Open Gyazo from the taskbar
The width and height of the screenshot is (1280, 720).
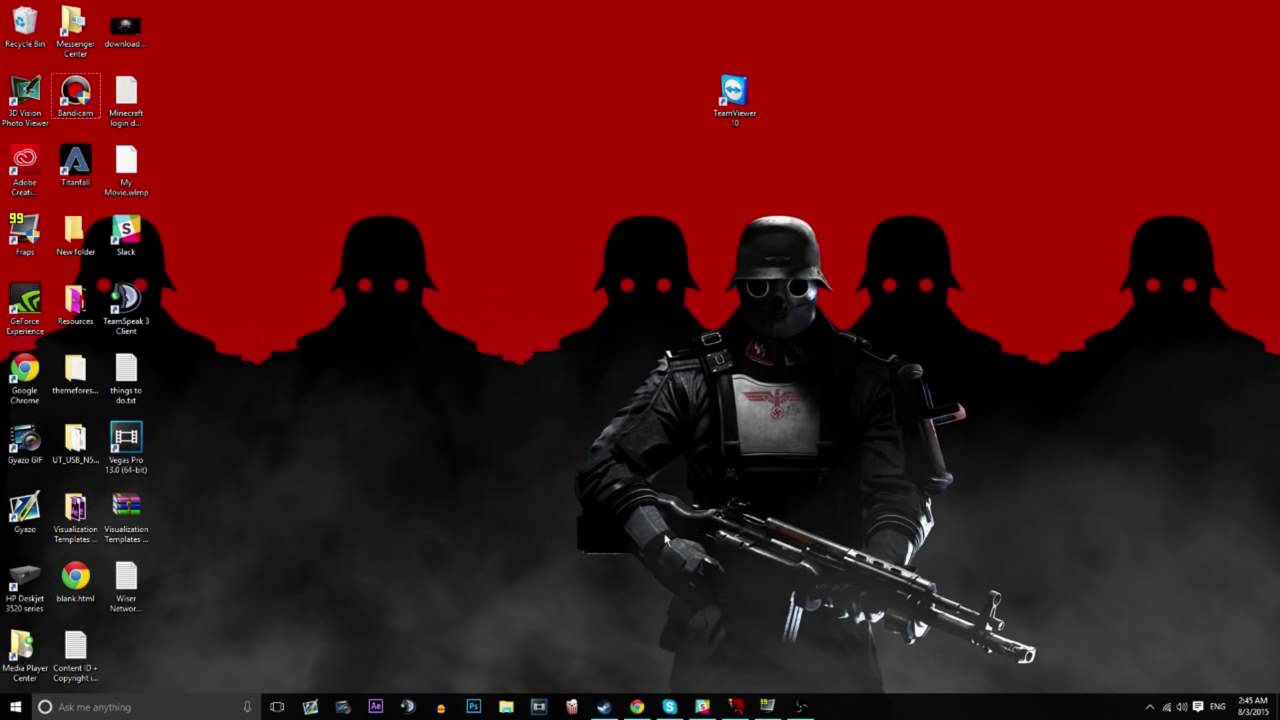pos(310,707)
